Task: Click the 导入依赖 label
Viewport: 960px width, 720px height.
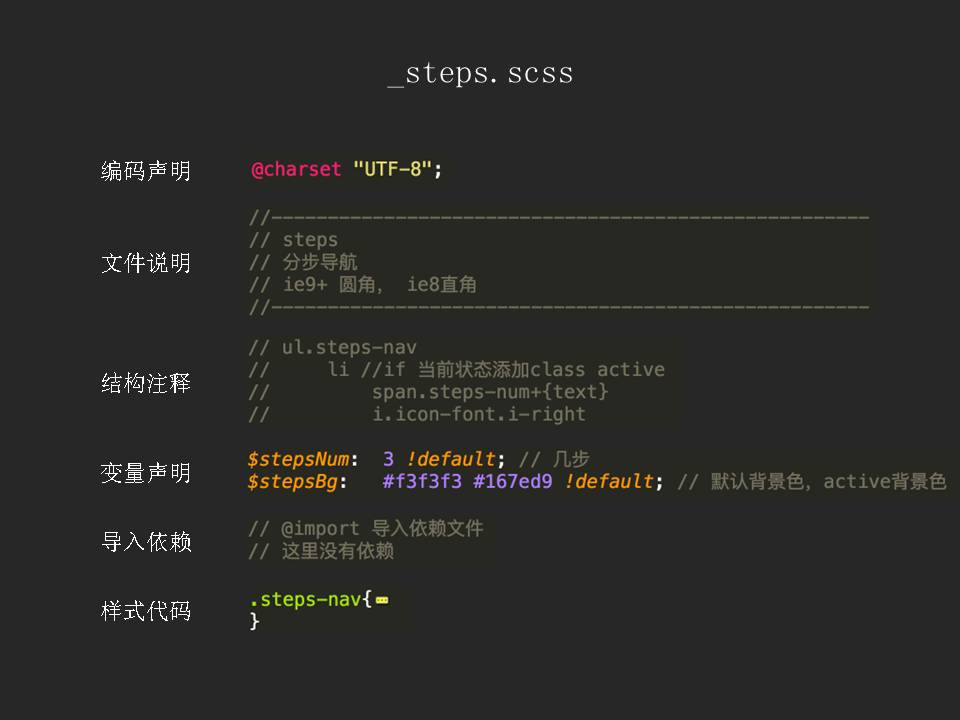Action: tap(146, 542)
